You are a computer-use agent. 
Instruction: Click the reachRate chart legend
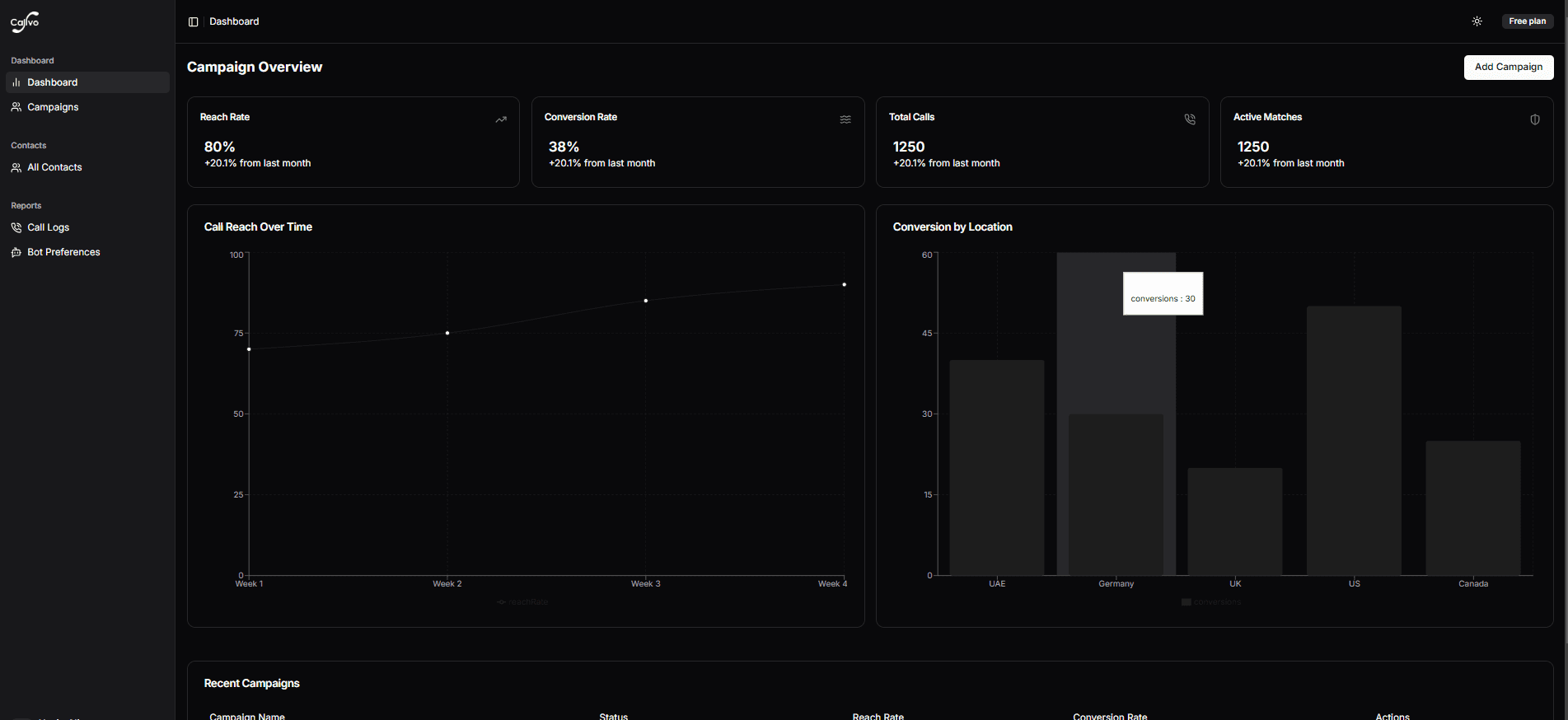tap(522, 602)
